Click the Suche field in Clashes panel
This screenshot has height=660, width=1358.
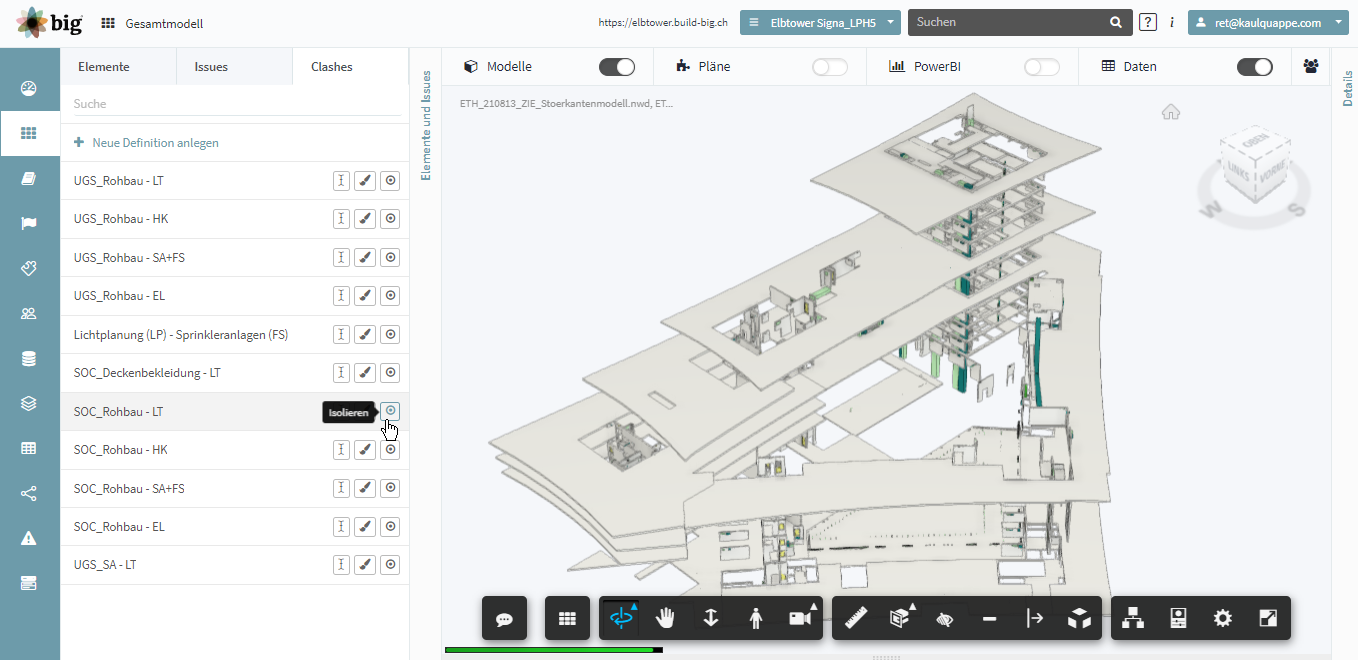(236, 104)
